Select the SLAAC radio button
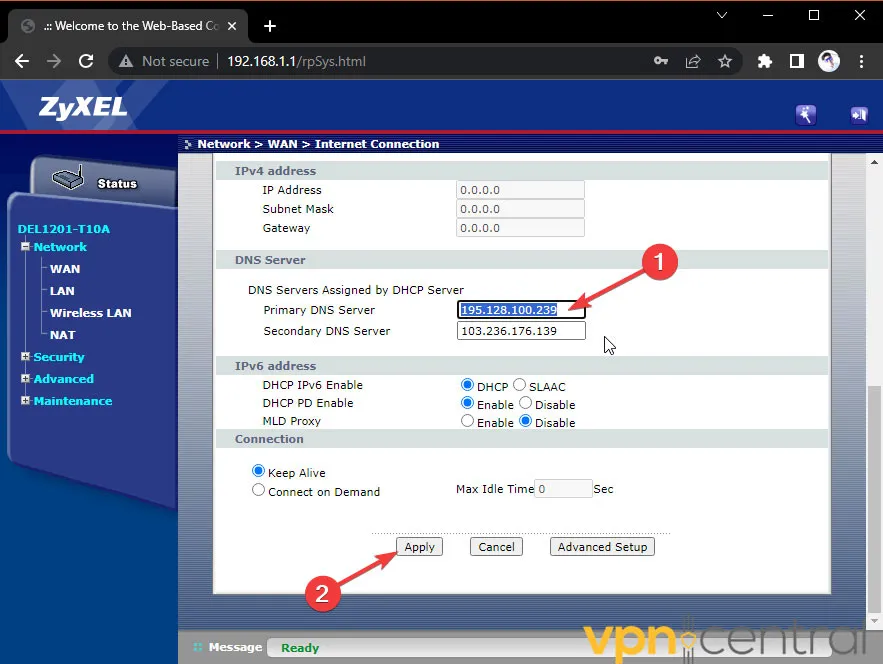This screenshot has height=664, width=883. click(x=519, y=385)
